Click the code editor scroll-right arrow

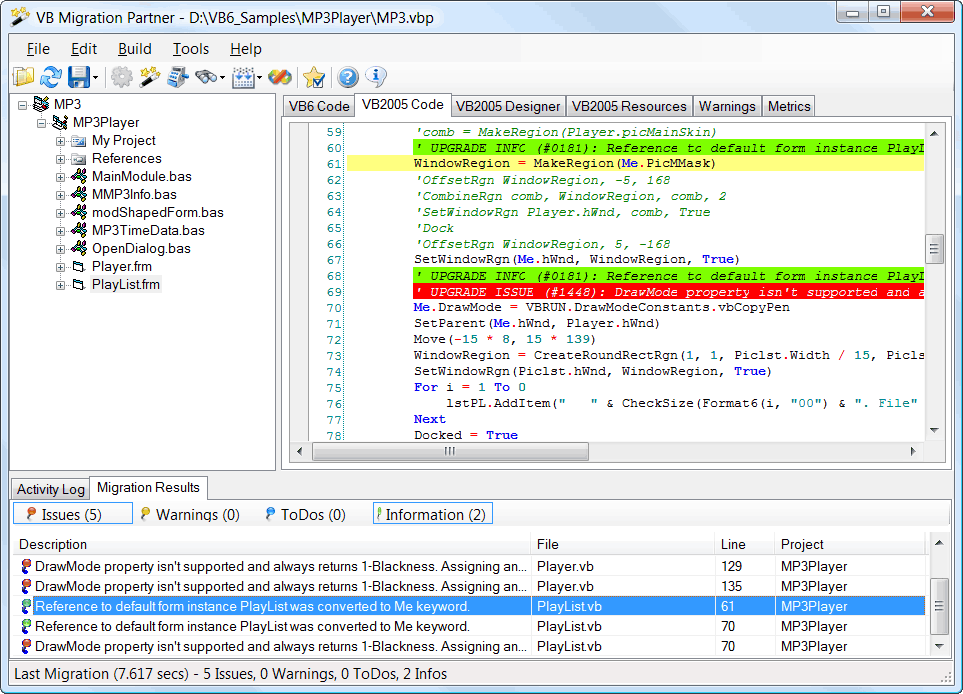point(913,451)
